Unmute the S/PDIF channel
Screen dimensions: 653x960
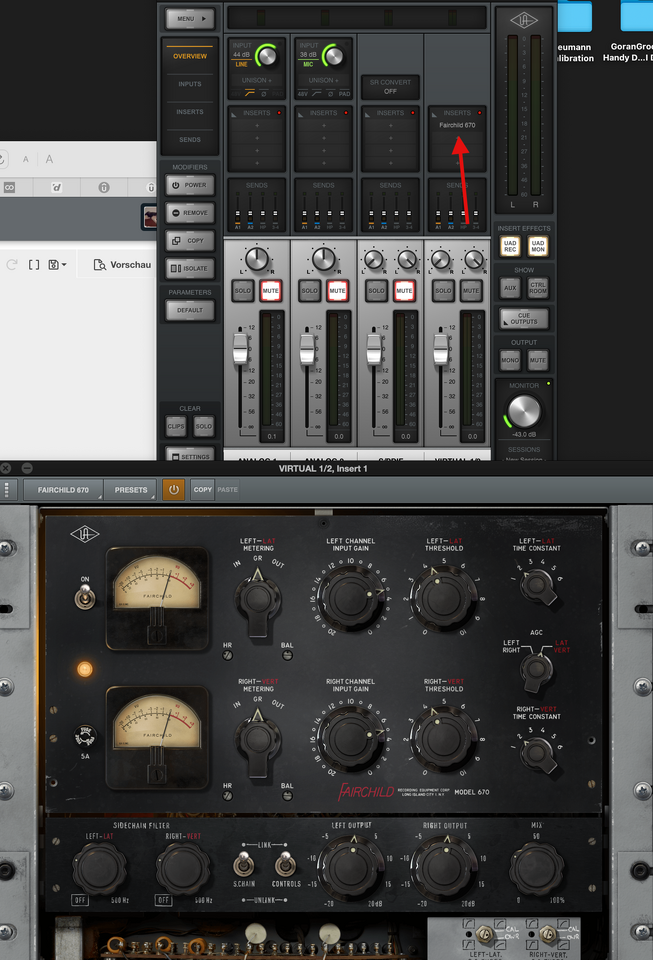[x=404, y=291]
